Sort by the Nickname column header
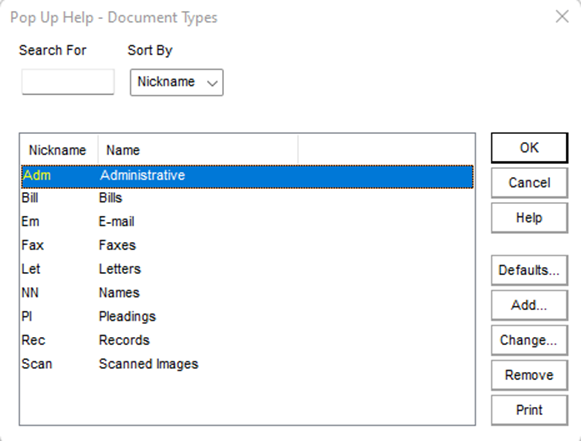 click(x=60, y=150)
